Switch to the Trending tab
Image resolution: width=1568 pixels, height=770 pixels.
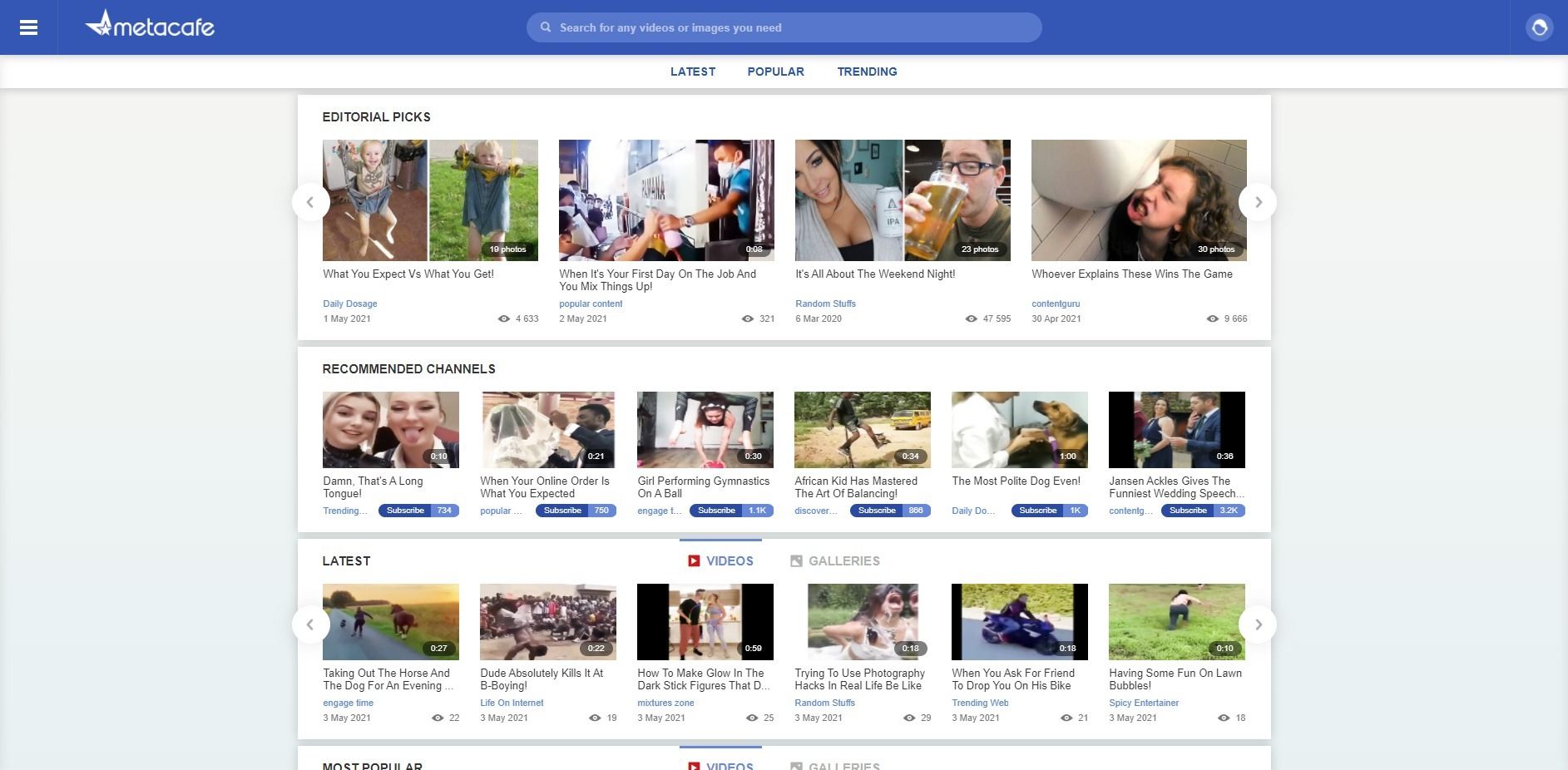[867, 72]
